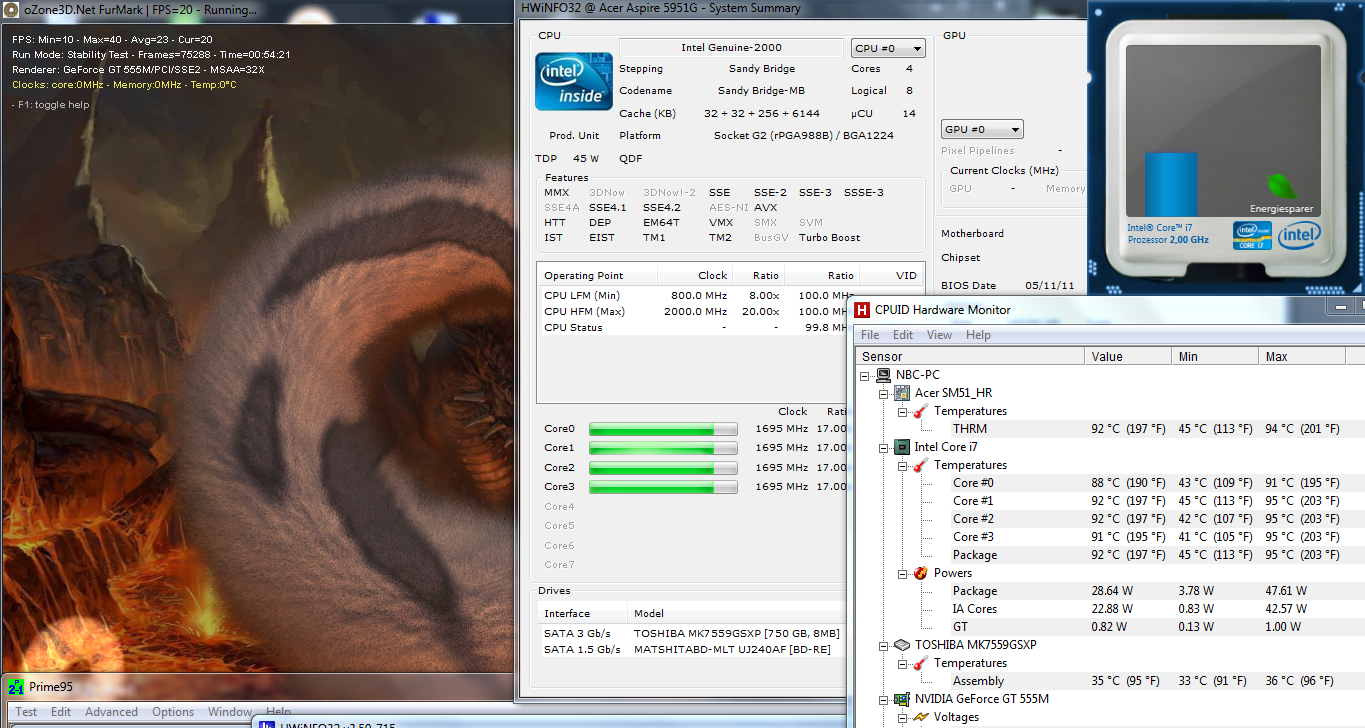
Task: Click the Powers flame icon
Action: point(920,573)
